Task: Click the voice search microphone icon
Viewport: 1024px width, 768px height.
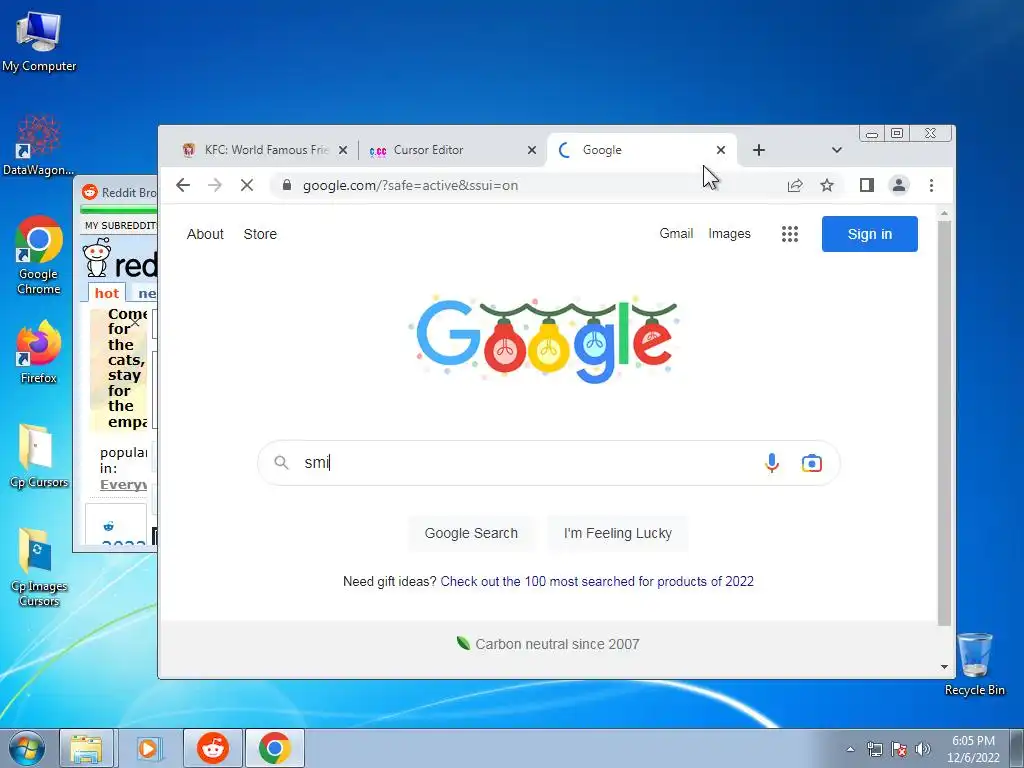Action: [771, 463]
